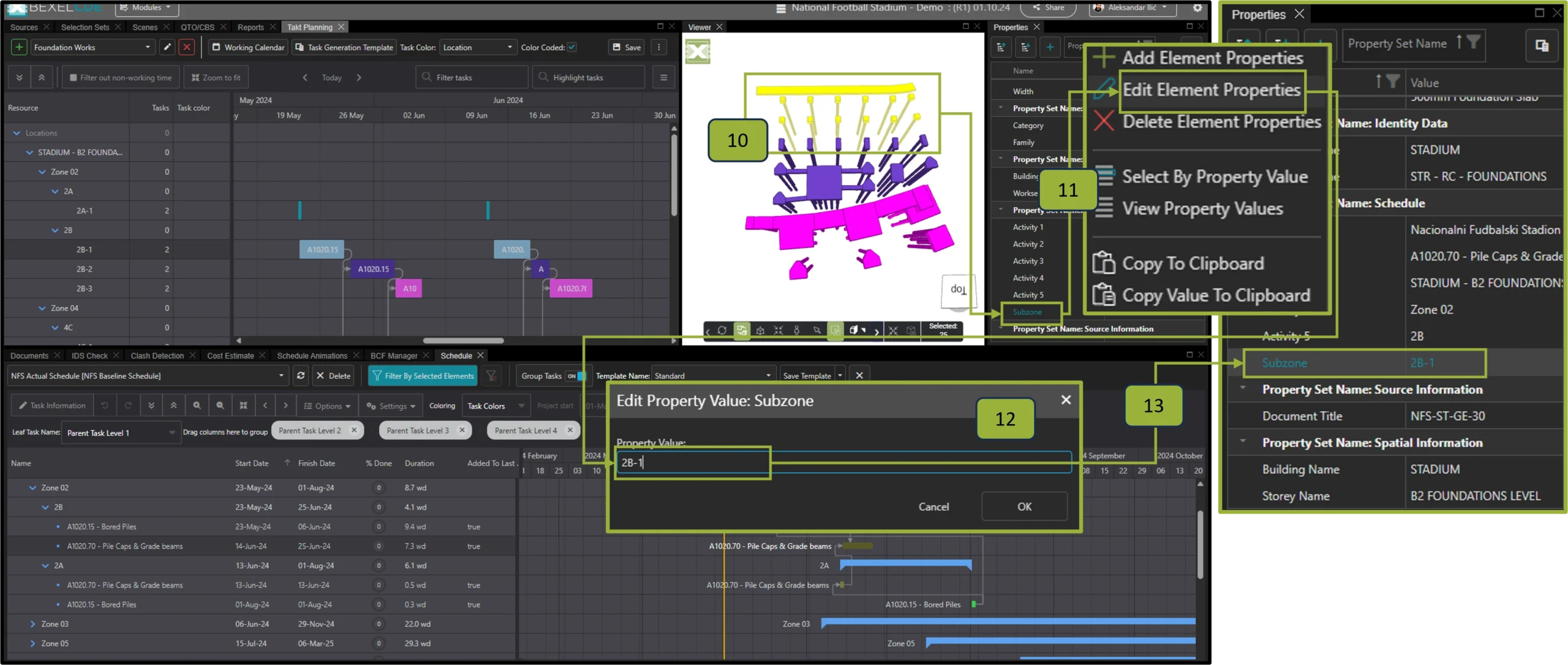Viewport: 1568px width, 665px height.
Task: Open Working Calendar
Action: tap(248, 47)
